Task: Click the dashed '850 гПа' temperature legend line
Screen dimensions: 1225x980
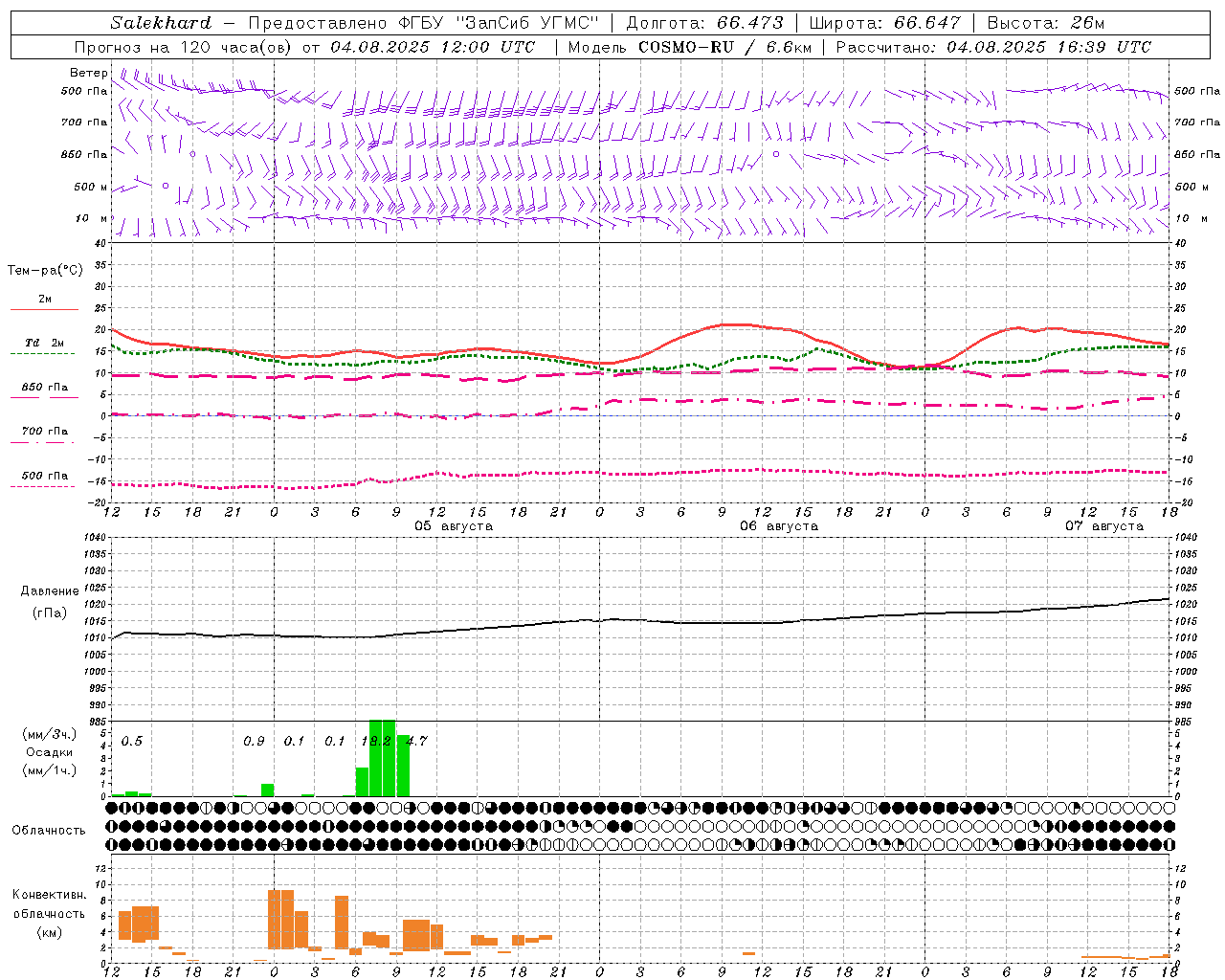Action: (x=44, y=396)
